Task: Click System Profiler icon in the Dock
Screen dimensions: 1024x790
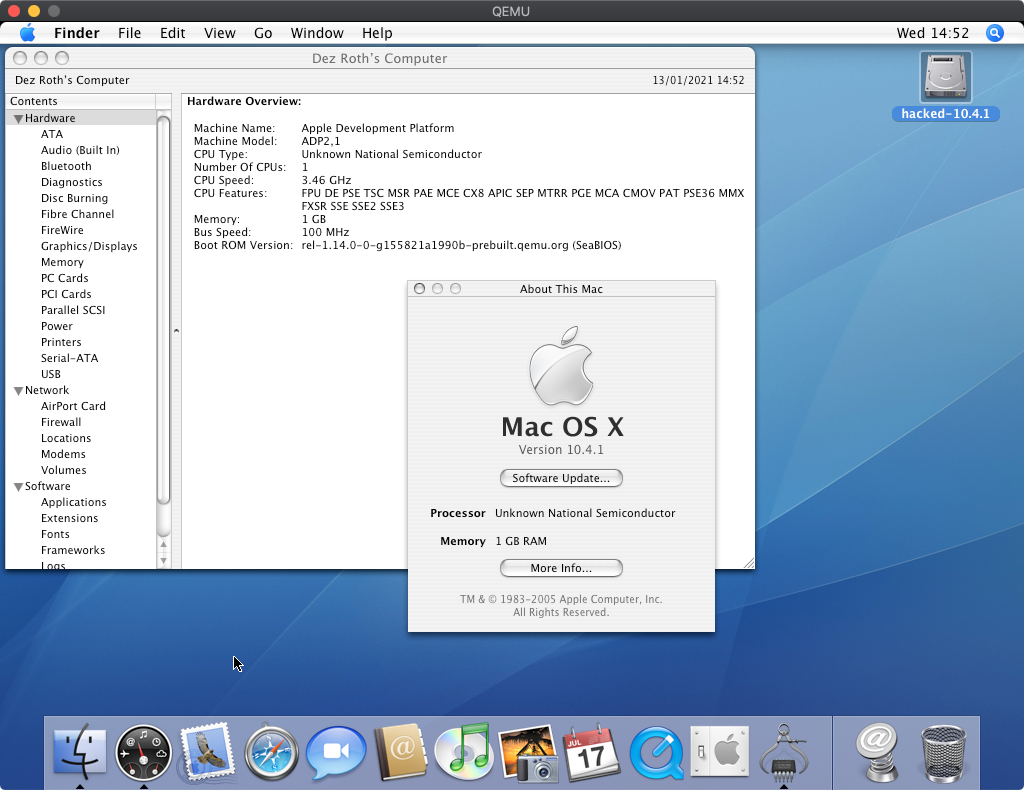Action: point(784,752)
